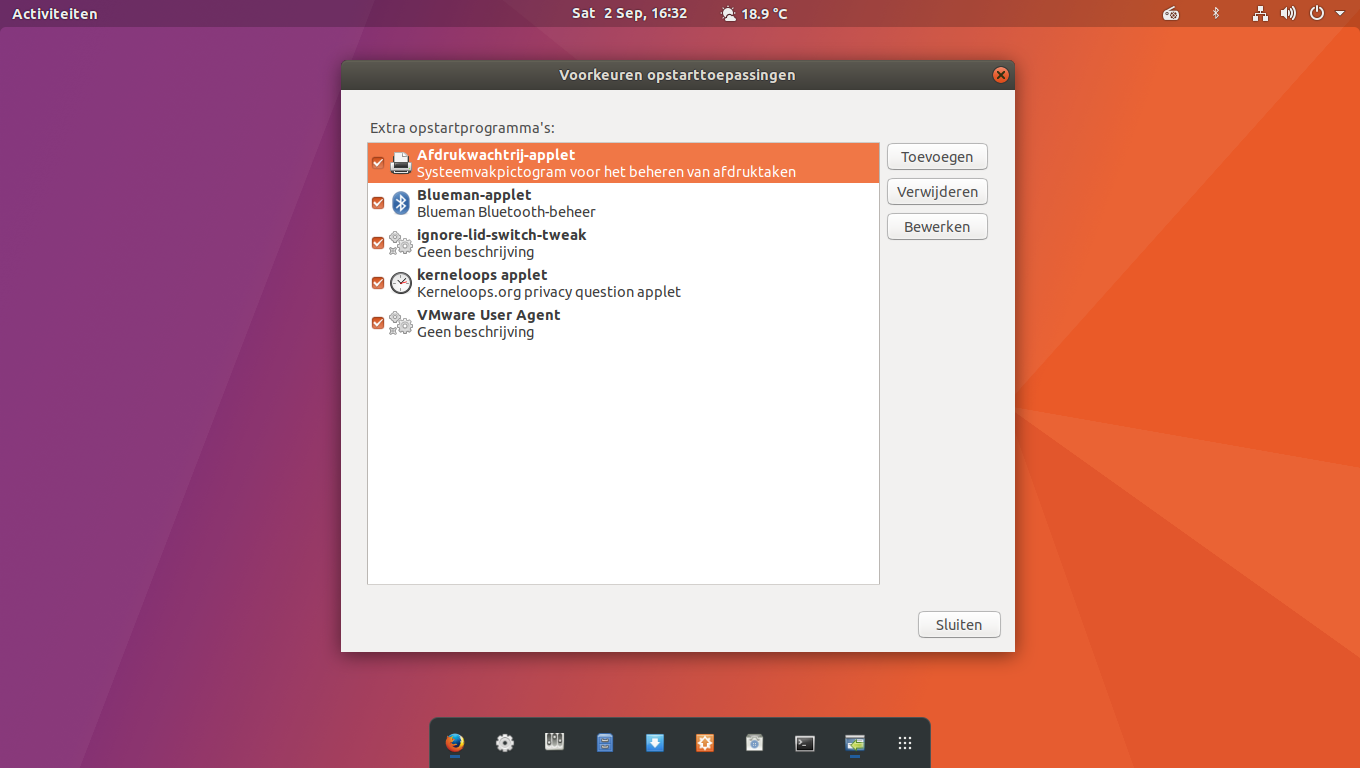The width and height of the screenshot is (1360, 768).
Task: Click the 'Extra opstartprogramma's:' label
Action: 462,128
